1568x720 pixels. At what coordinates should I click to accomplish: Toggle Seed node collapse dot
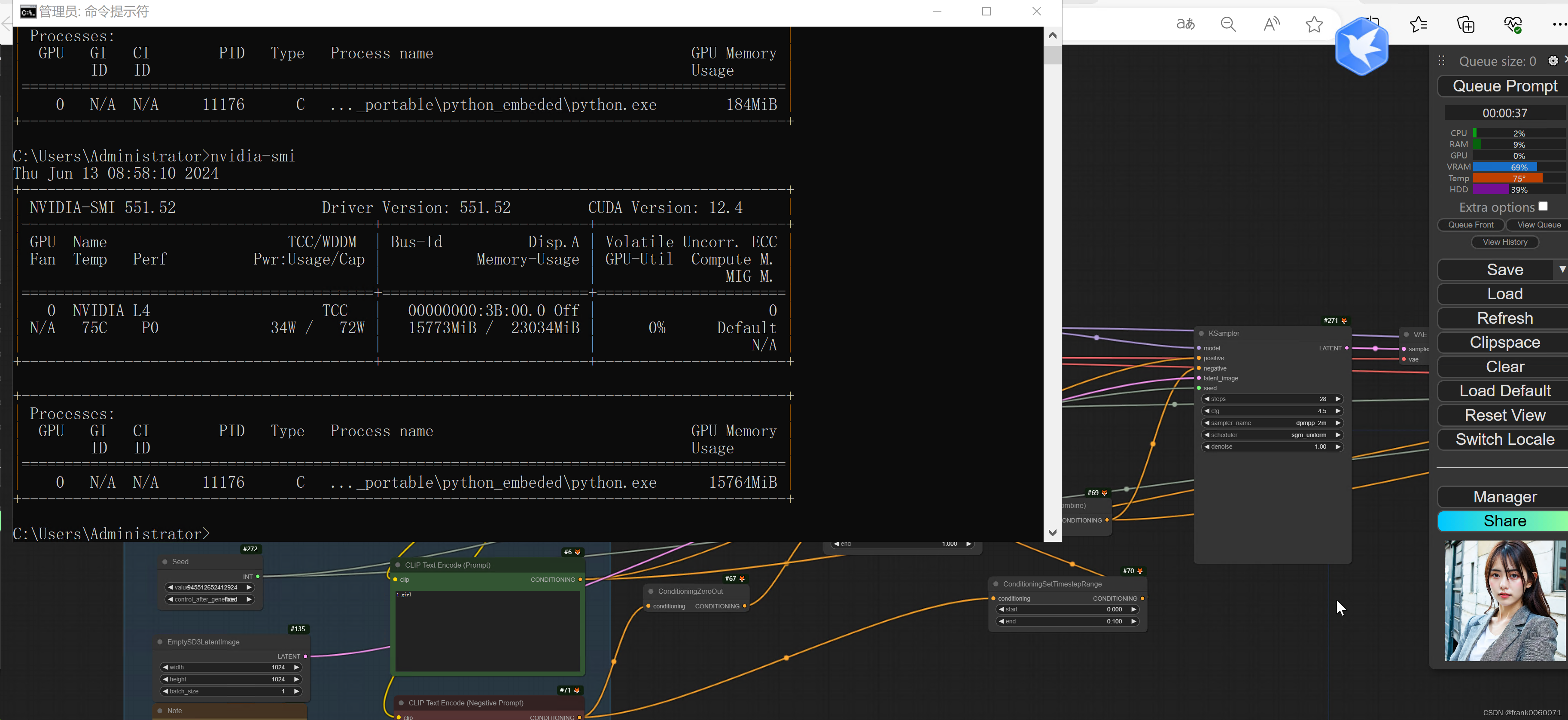click(x=165, y=562)
